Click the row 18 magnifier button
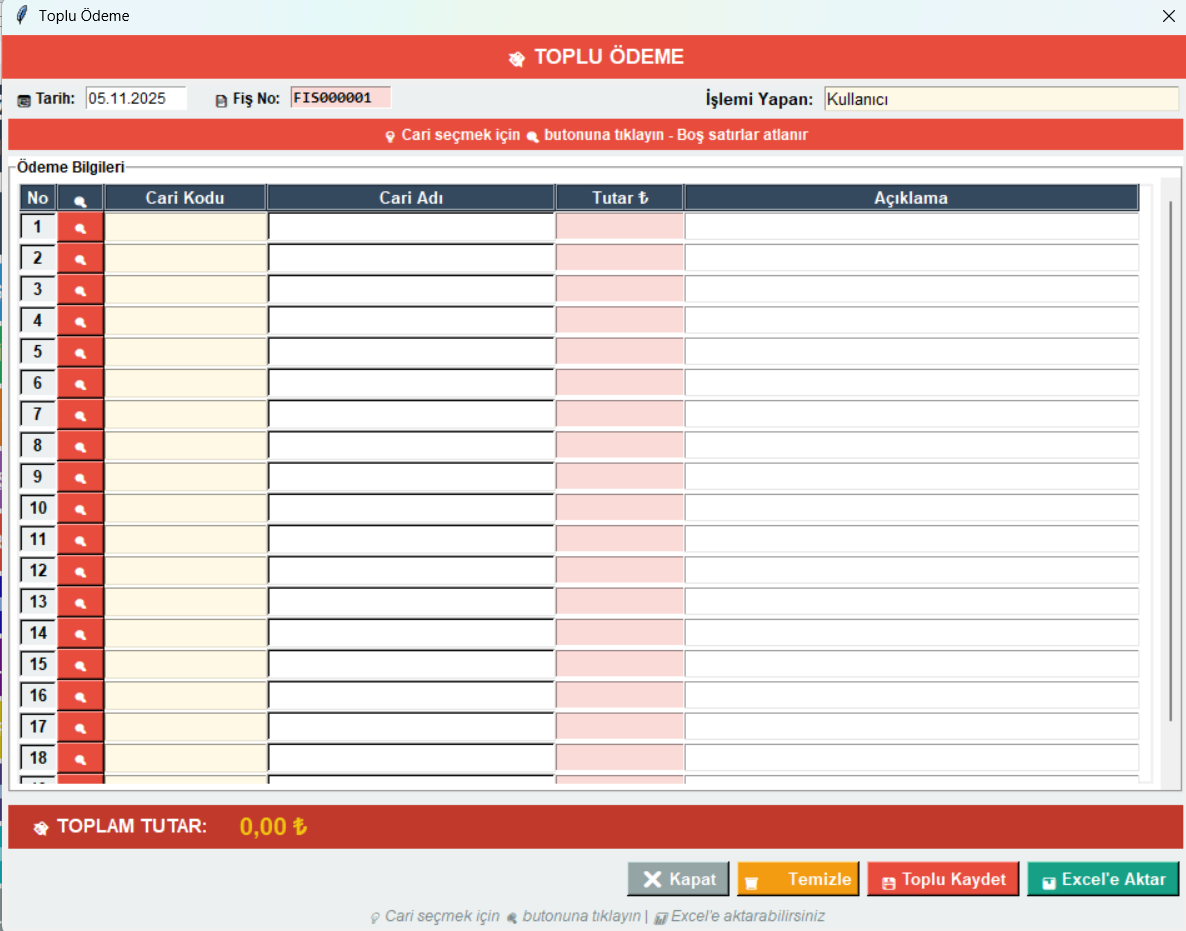This screenshot has width=1186, height=931. [80, 758]
